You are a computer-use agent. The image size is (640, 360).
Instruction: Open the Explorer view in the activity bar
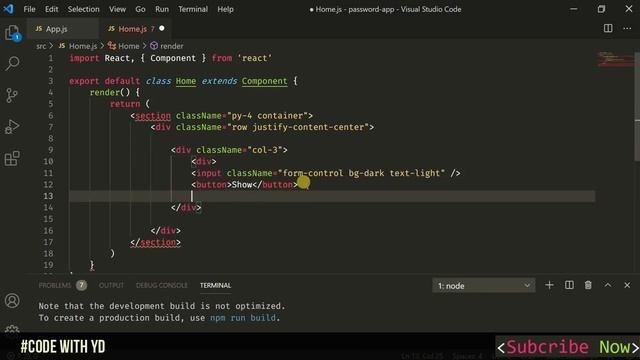click(x=12, y=33)
